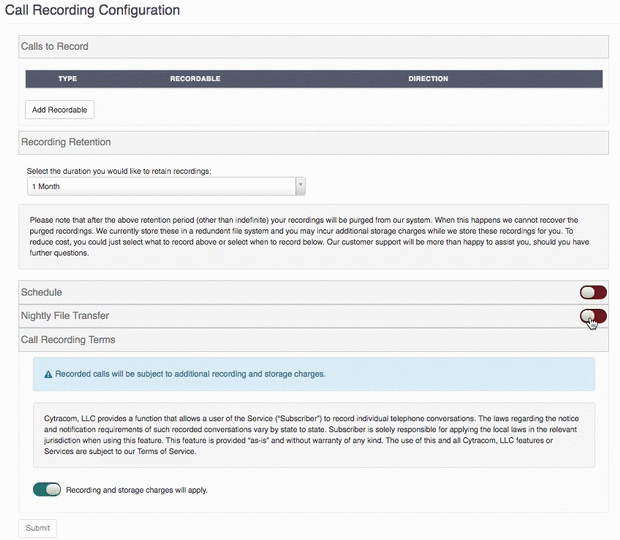Sort by the TYPE column header
The height and width of the screenshot is (540, 620).
[68, 79]
